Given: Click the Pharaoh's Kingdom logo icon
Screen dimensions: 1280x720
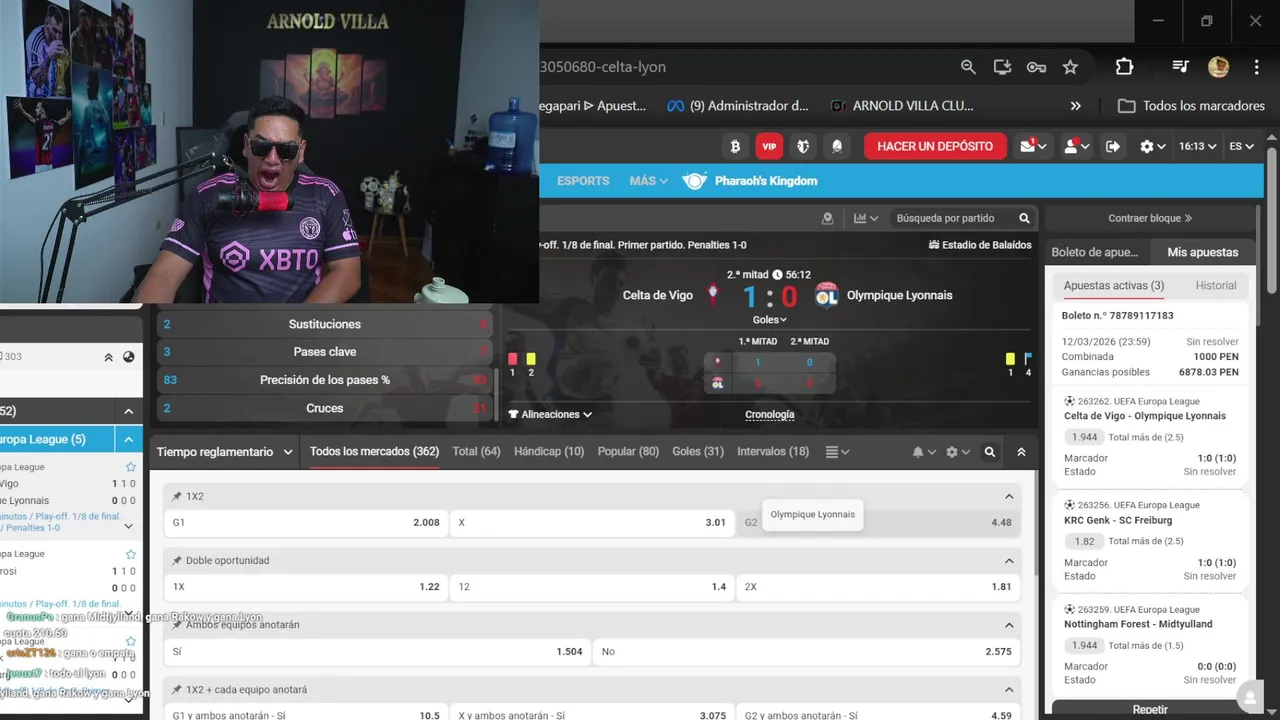Looking at the screenshot, I should (x=694, y=181).
